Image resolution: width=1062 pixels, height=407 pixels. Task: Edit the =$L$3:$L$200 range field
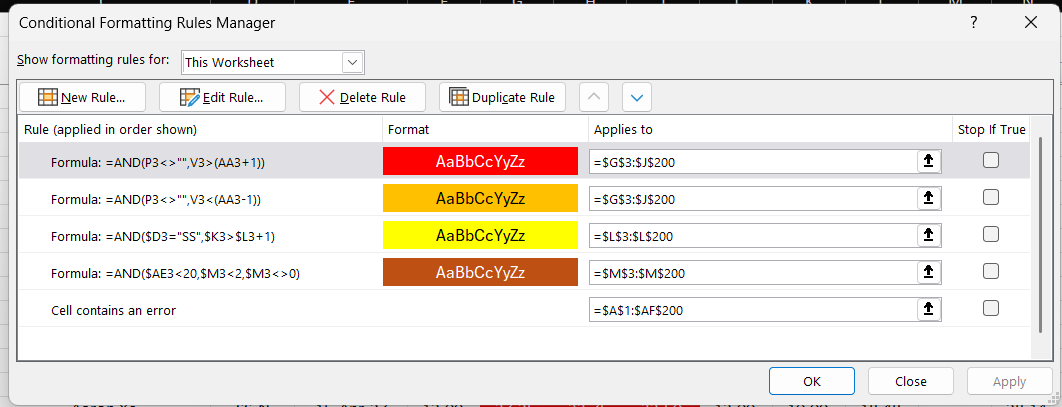click(753, 236)
